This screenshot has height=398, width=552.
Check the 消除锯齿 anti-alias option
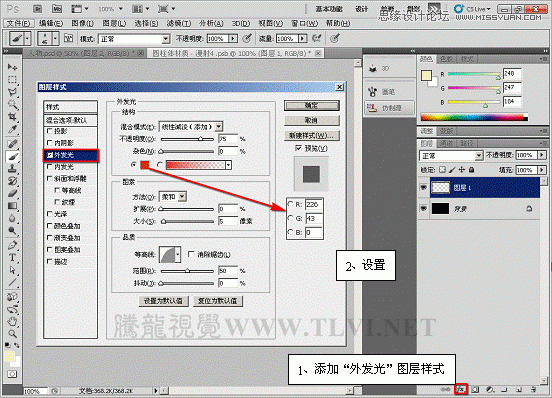pyautogui.click(x=192, y=254)
